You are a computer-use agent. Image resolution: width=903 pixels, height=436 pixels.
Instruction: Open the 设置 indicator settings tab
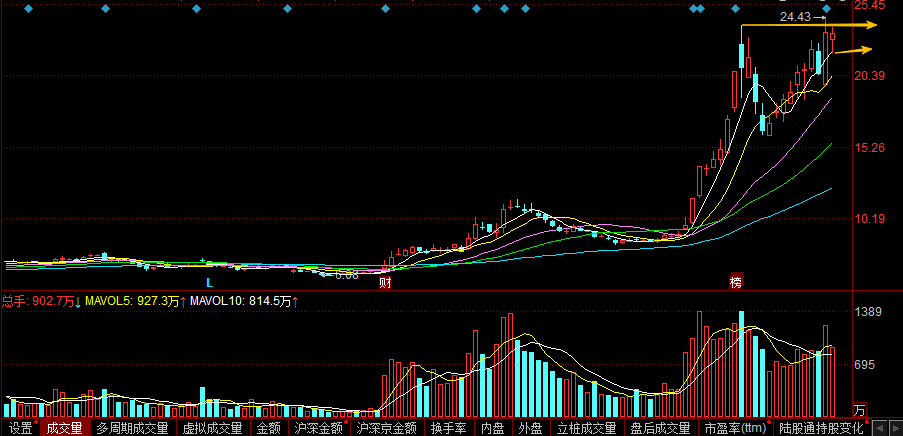coord(20,428)
